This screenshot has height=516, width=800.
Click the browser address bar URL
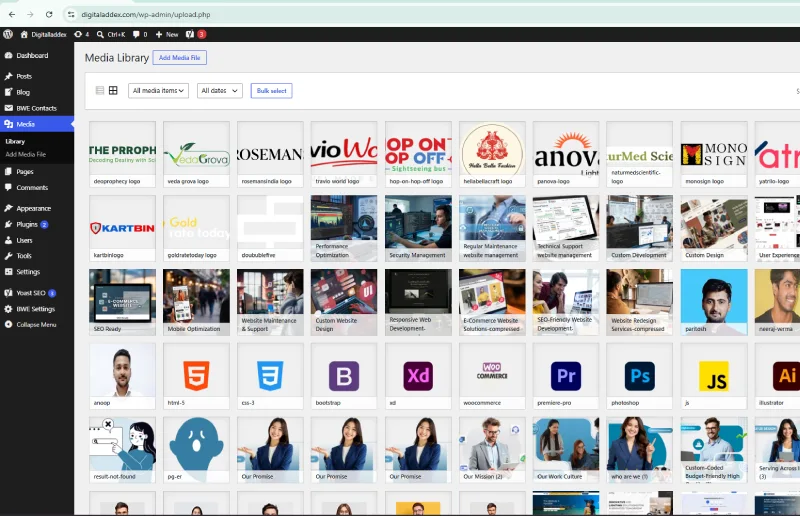point(146,14)
